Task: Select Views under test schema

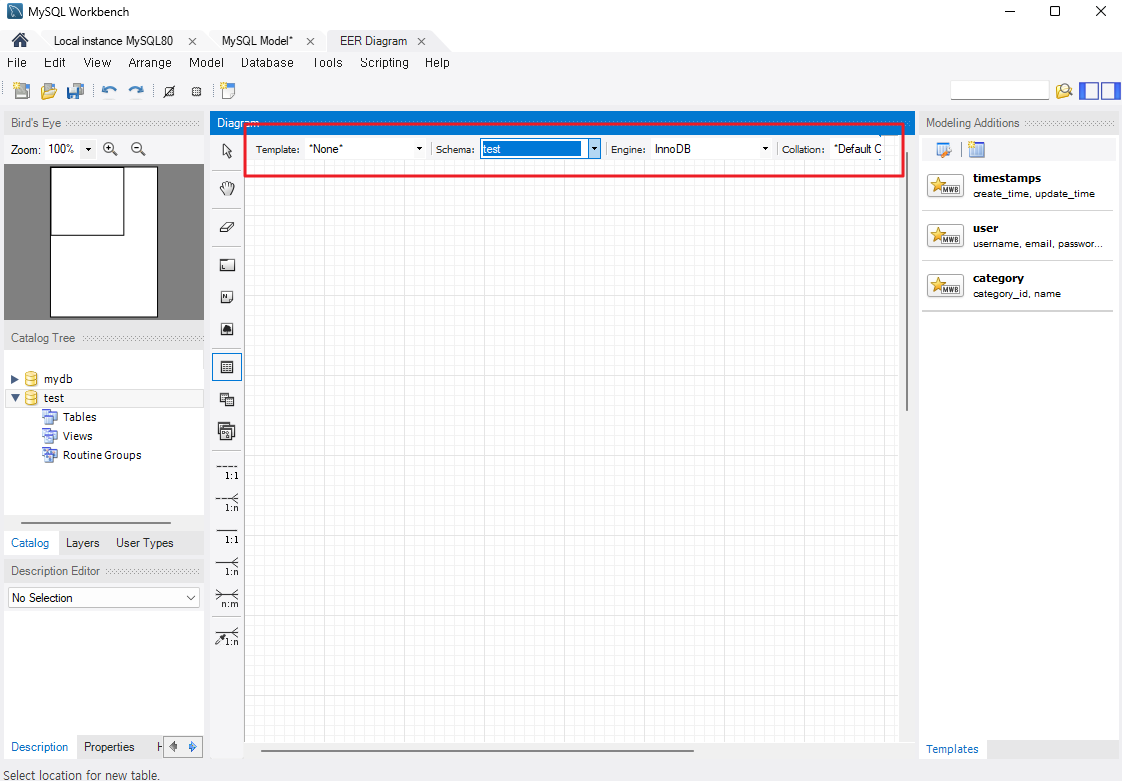Action: 77,436
